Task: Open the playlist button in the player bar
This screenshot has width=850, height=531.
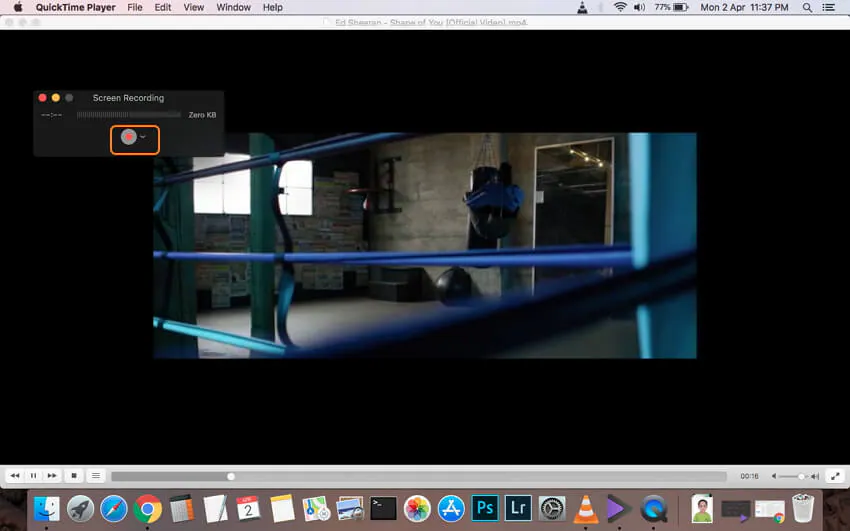Action: (x=96, y=476)
